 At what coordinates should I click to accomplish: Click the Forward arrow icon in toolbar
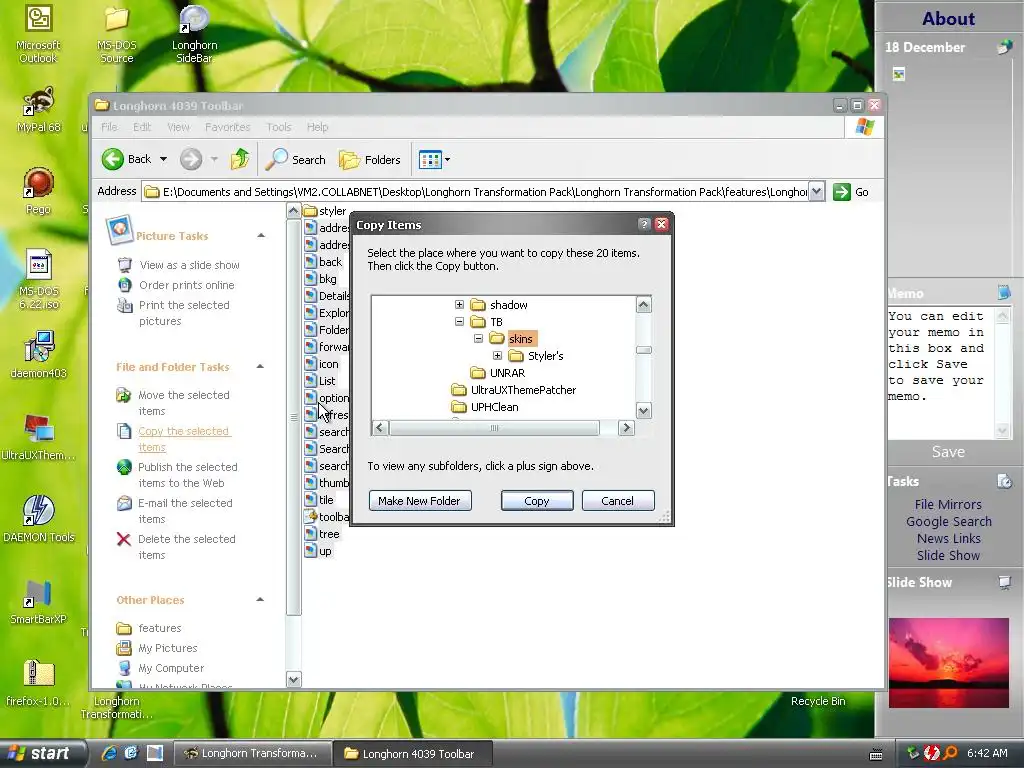[x=191, y=159]
